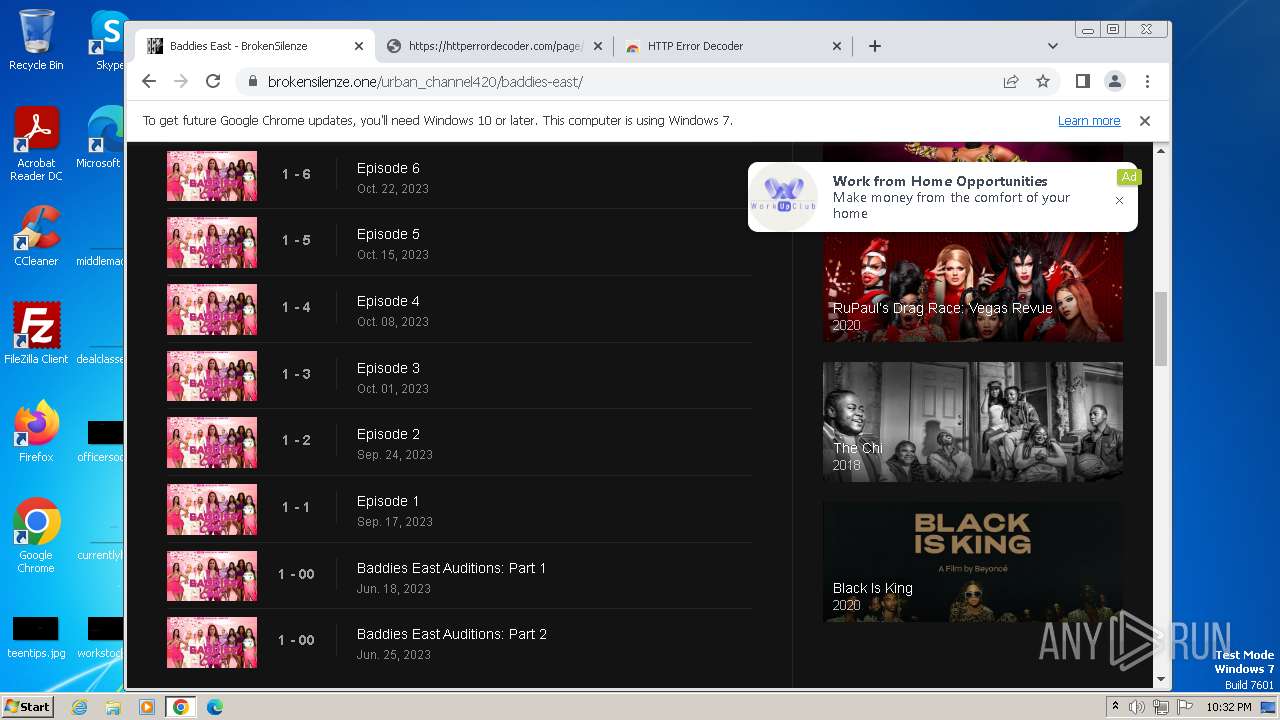
Task: Click the taskbar clock showing 10:32 PM
Action: pos(1229,707)
